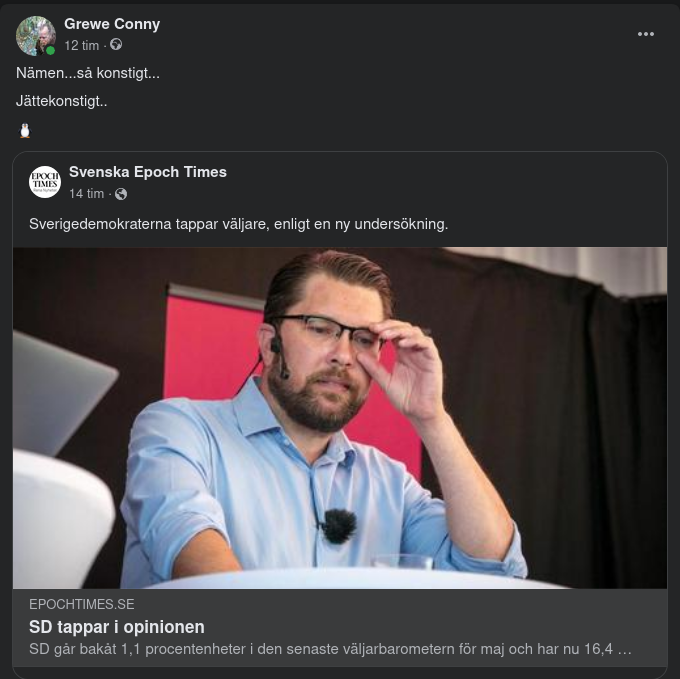Click the Jättekonstigt.. text line

pos(62,101)
